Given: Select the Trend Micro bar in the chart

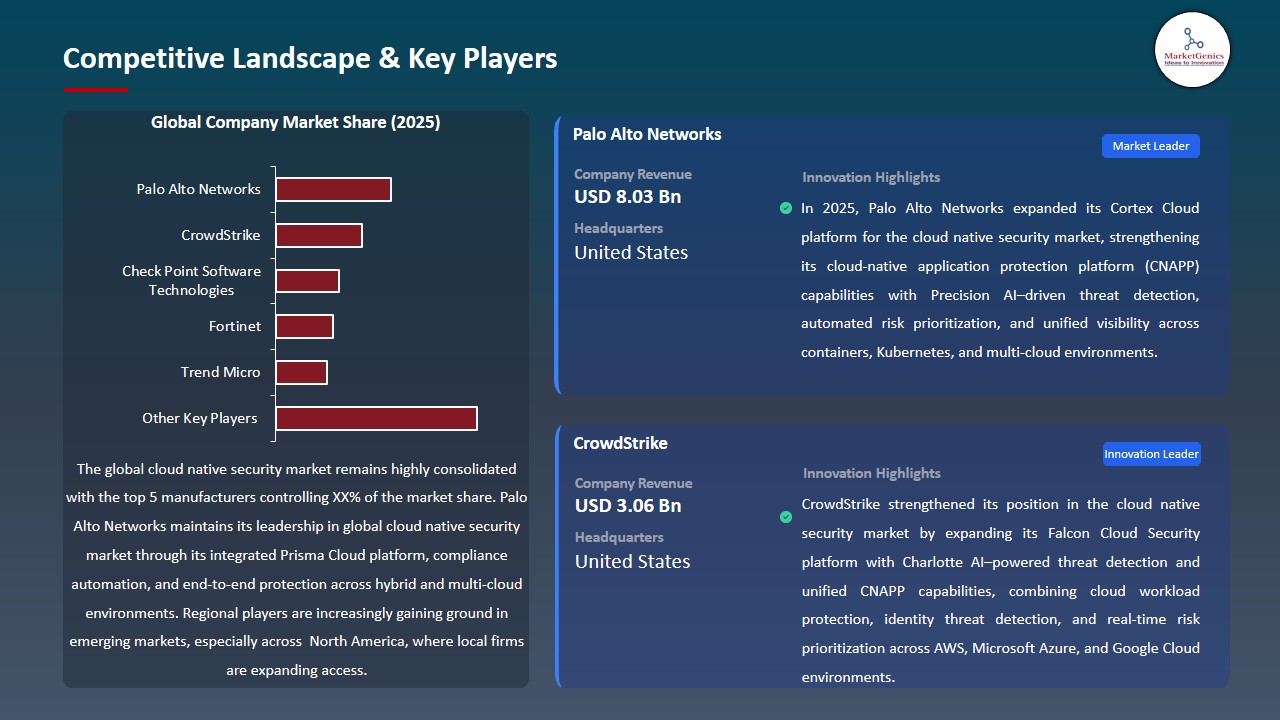Looking at the screenshot, I should (x=302, y=371).
